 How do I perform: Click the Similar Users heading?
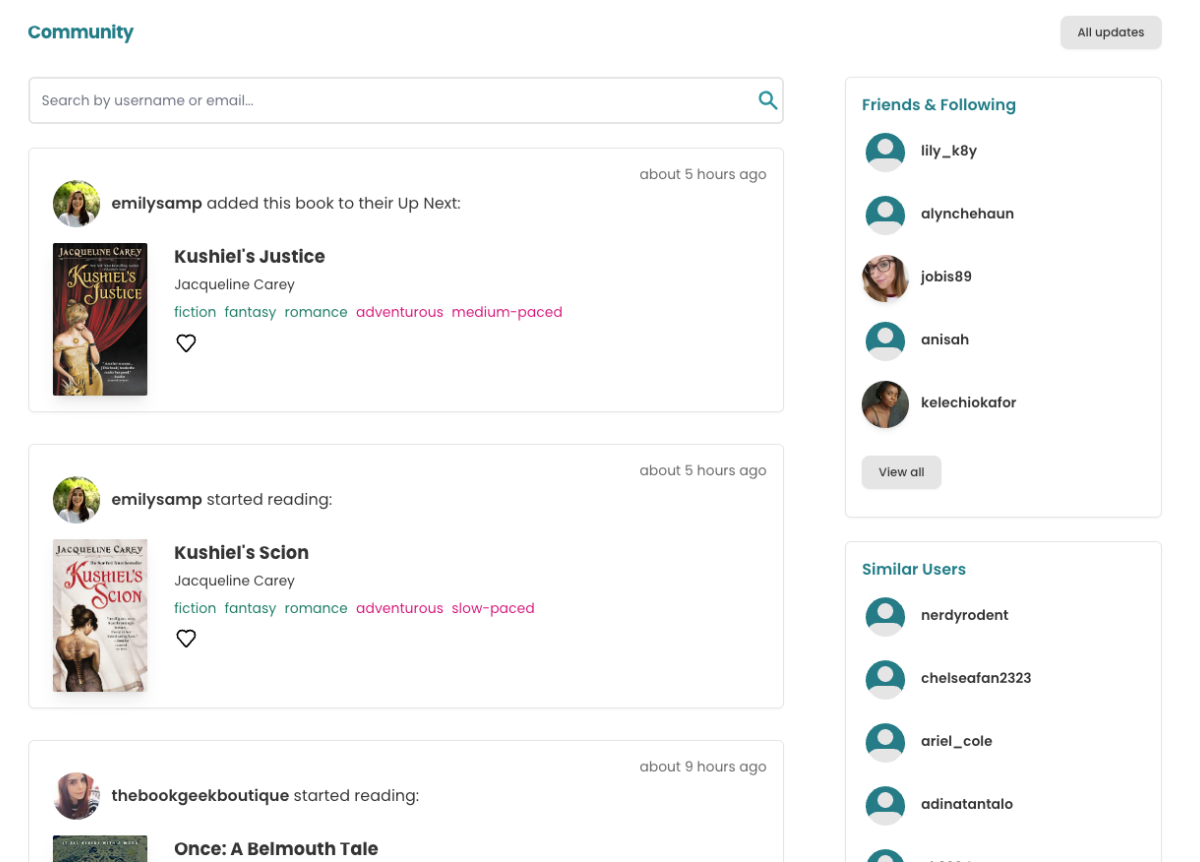point(914,569)
